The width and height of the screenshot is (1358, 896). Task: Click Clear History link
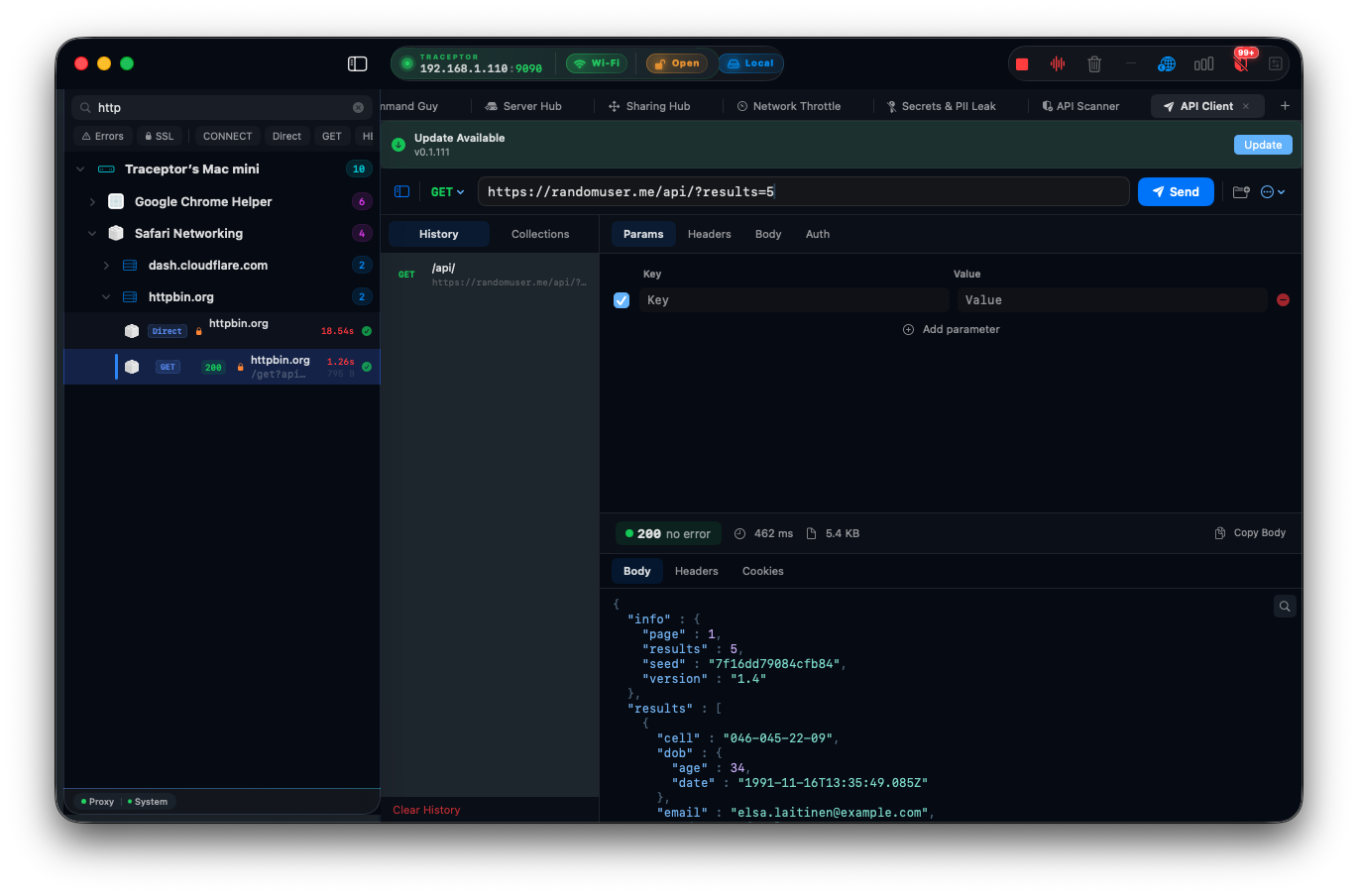426,810
